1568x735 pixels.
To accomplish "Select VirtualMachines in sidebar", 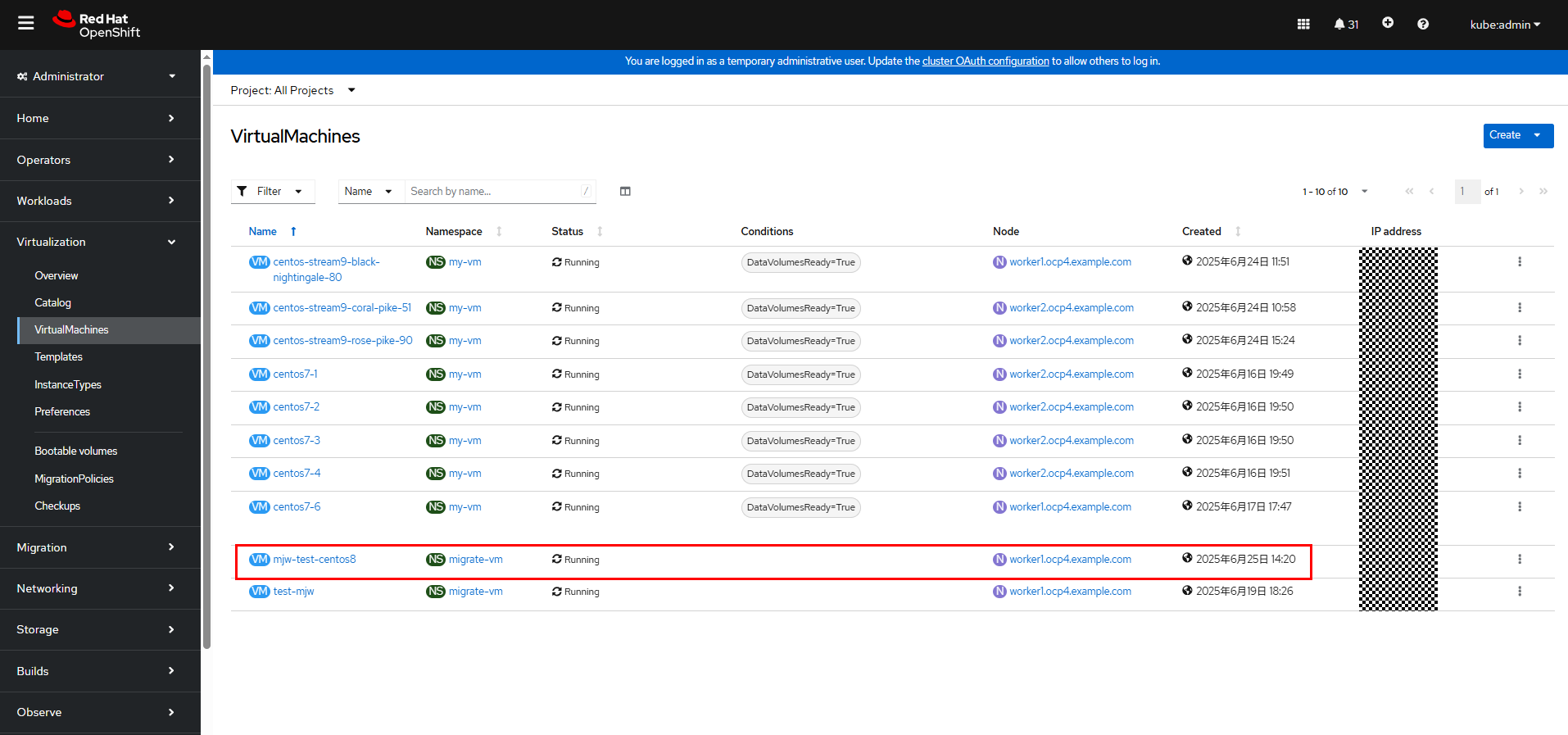I will point(108,329).
